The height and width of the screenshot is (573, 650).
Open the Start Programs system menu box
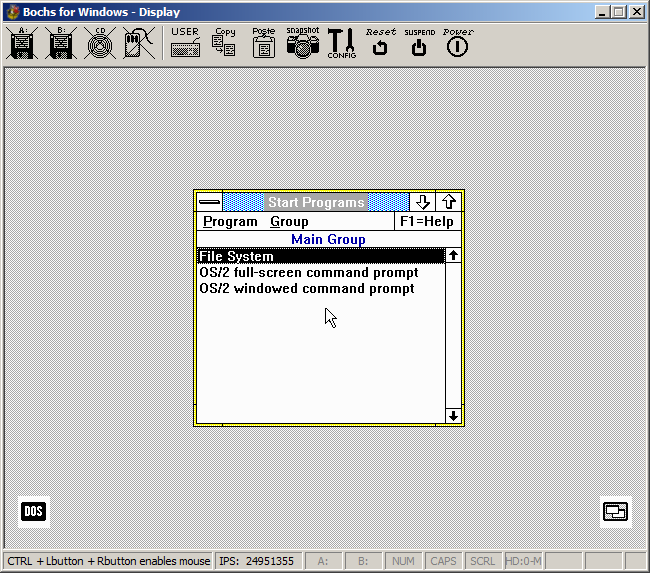coord(209,202)
